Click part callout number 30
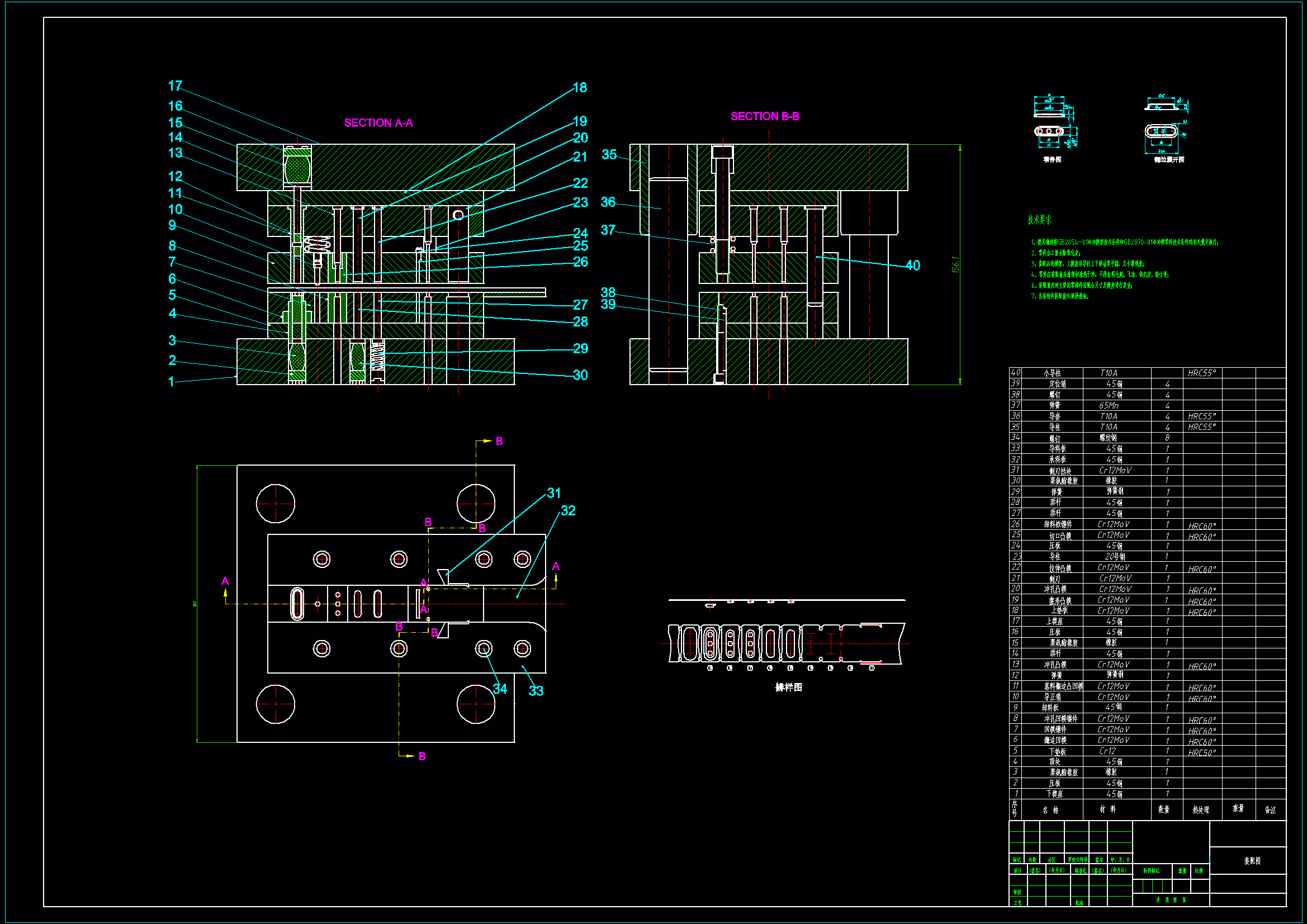This screenshot has height=924, width=1307. (x=580, y=375)
